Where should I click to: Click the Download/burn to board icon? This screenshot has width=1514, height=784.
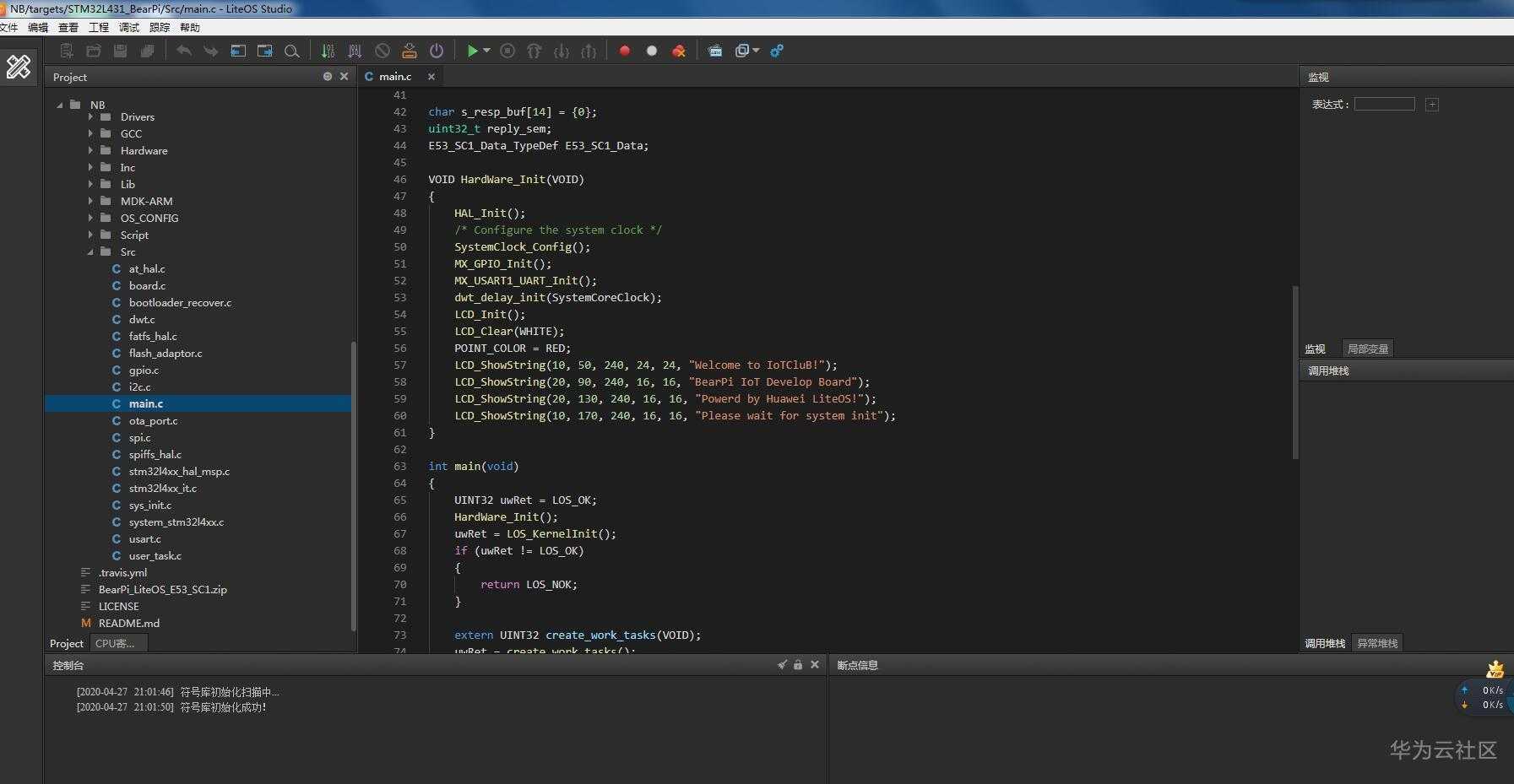point(409,51)
